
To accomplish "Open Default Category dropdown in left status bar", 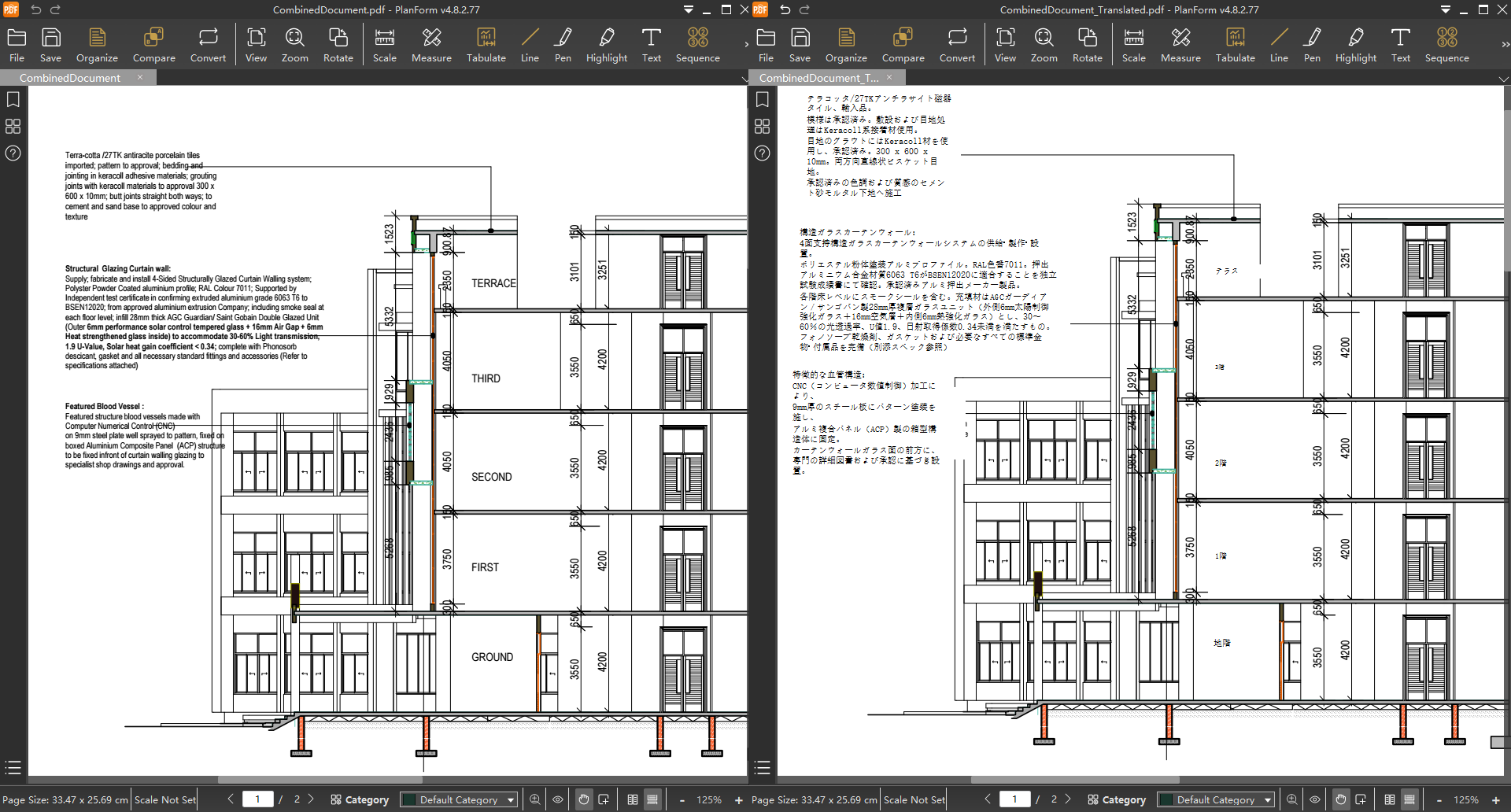I will coord(459,799).
